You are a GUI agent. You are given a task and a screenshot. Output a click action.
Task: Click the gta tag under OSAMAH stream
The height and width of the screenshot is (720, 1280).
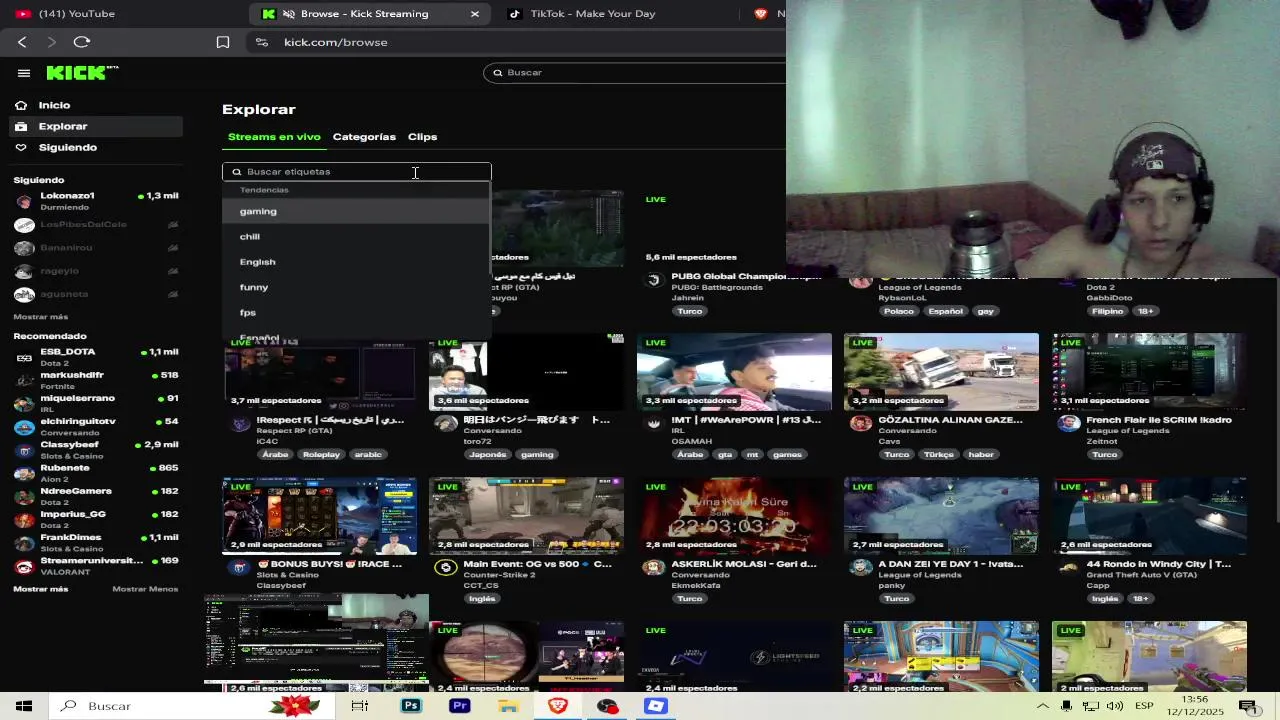[723, 454]
